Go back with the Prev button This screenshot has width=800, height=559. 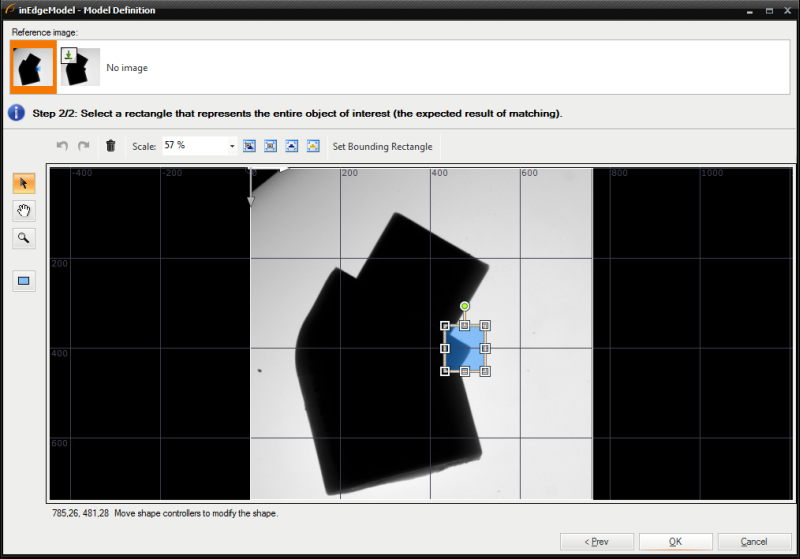pos(597,541)
